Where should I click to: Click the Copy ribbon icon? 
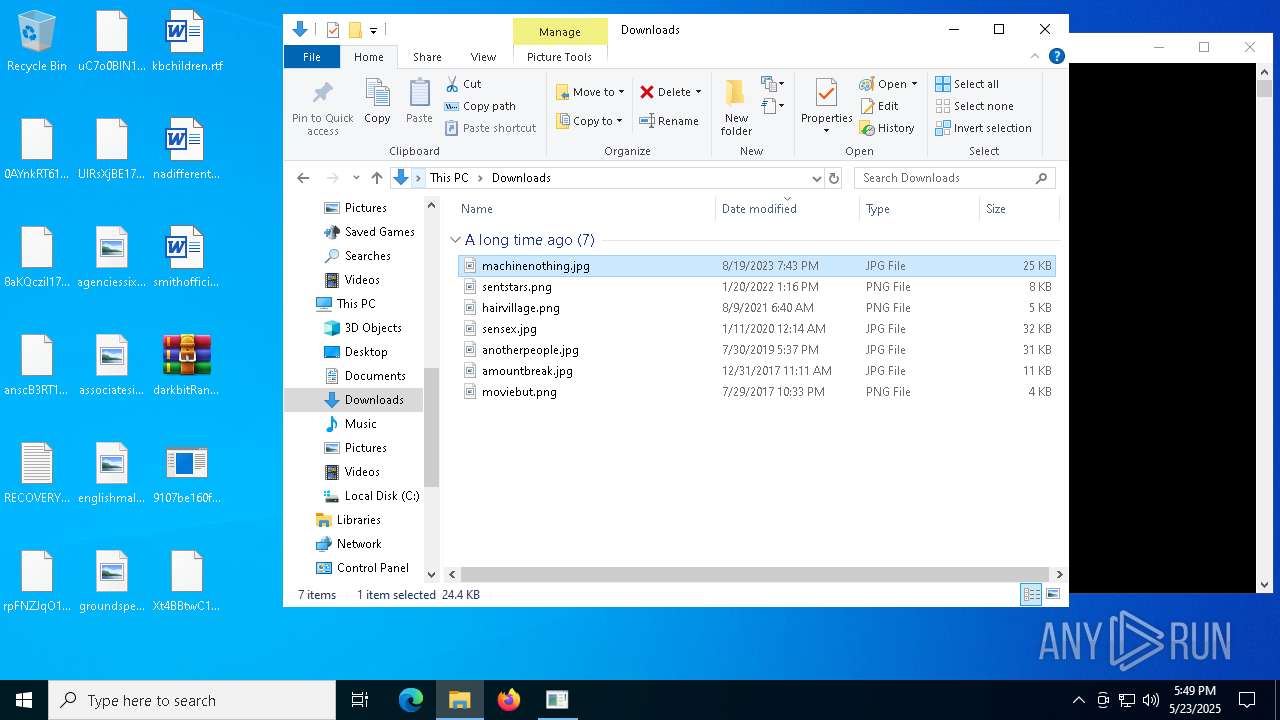(x=377, y=102)
